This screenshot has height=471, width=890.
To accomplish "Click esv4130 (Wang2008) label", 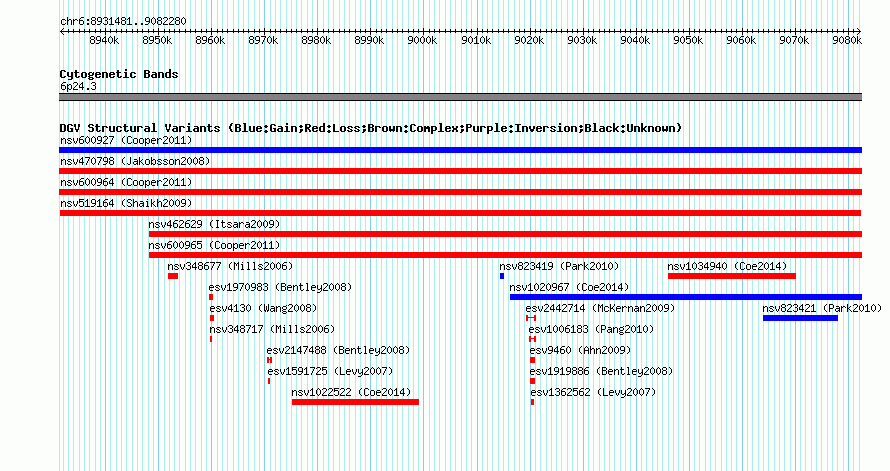I will pyautogui.click(x=263, y=308).
